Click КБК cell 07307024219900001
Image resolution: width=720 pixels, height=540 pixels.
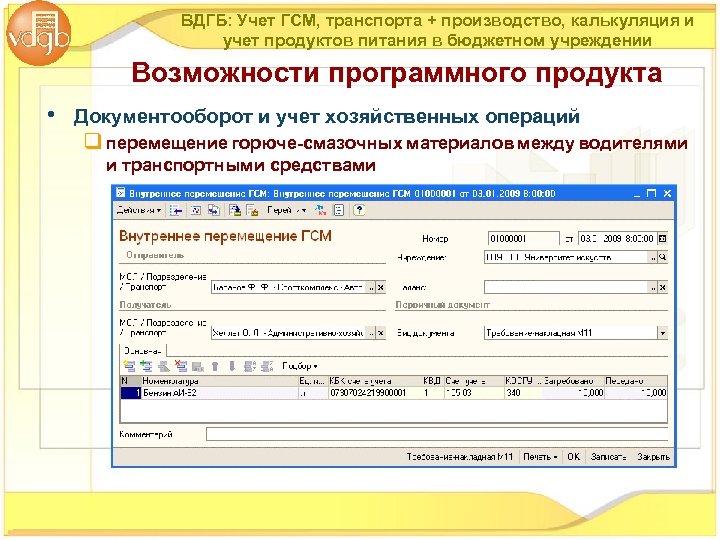pos(375,393)
